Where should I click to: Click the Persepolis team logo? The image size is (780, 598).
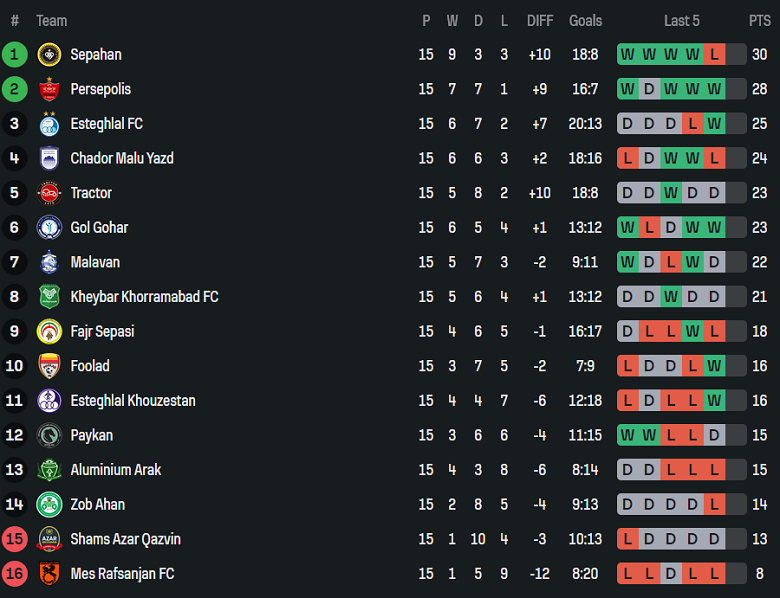49,90
